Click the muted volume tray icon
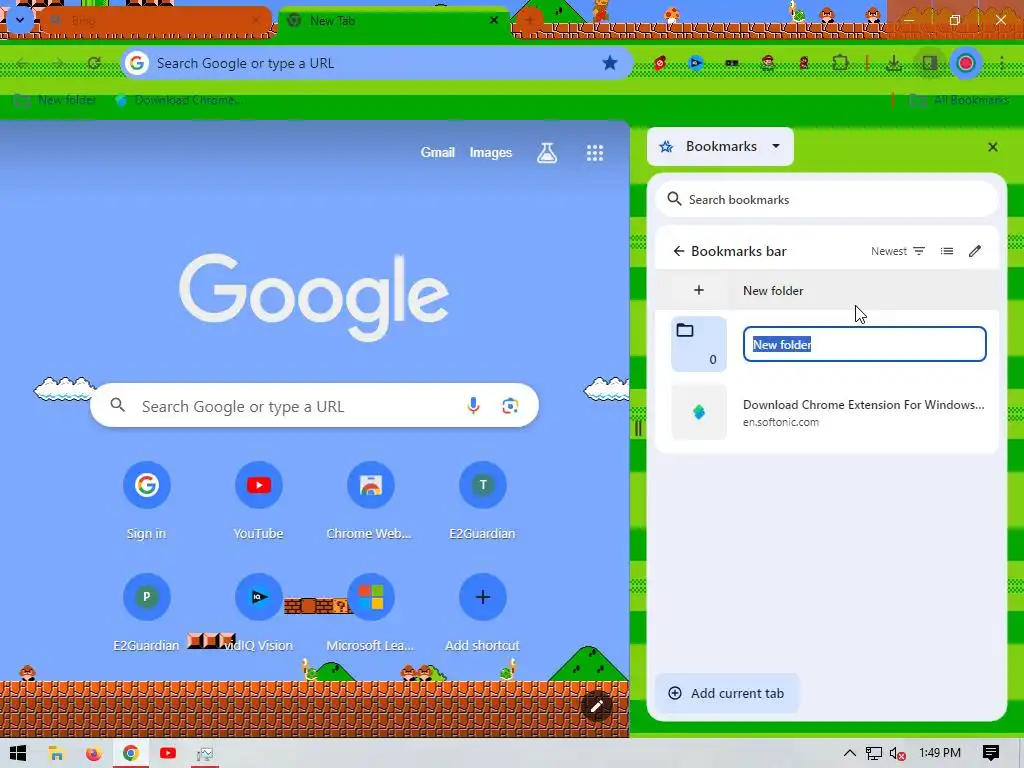 [x=897, y=754]
